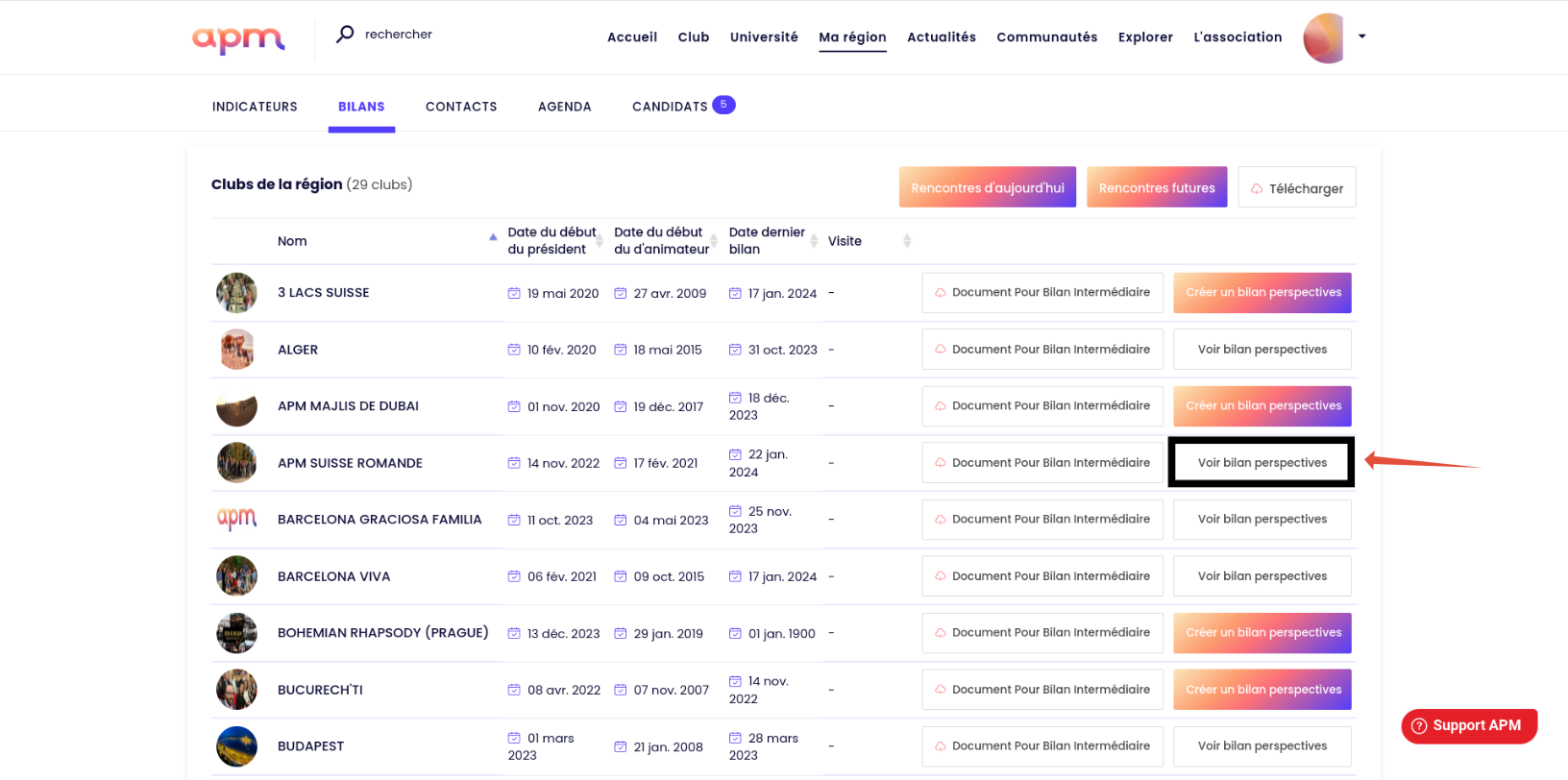Open the Club menu item
Viewport: 1568px width, 780px height.
click(694, 37)
